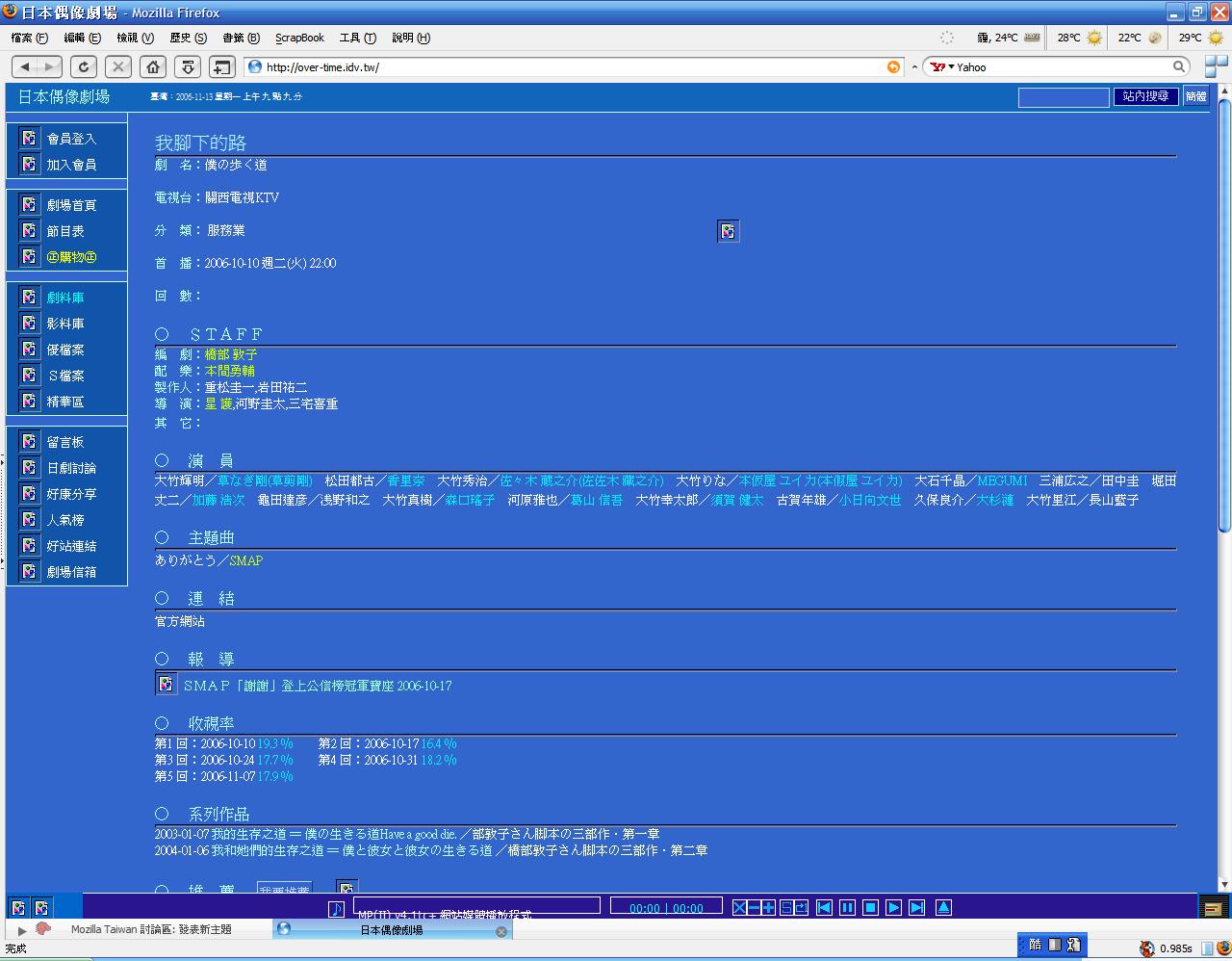Pause playback in the media player
Viewport: 1232px width, 961px height.
pyautogui.click(x=847, y=907)
